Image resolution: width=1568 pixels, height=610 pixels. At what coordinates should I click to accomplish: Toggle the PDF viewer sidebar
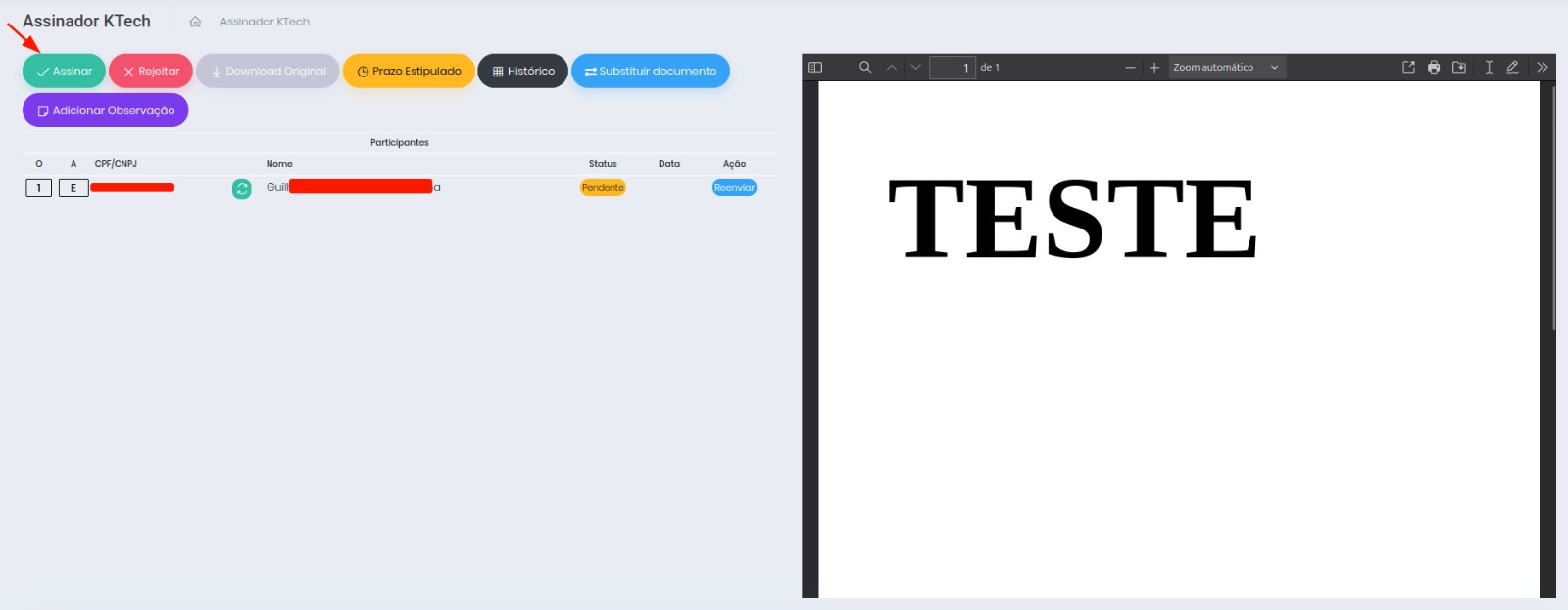coord(814,68)
